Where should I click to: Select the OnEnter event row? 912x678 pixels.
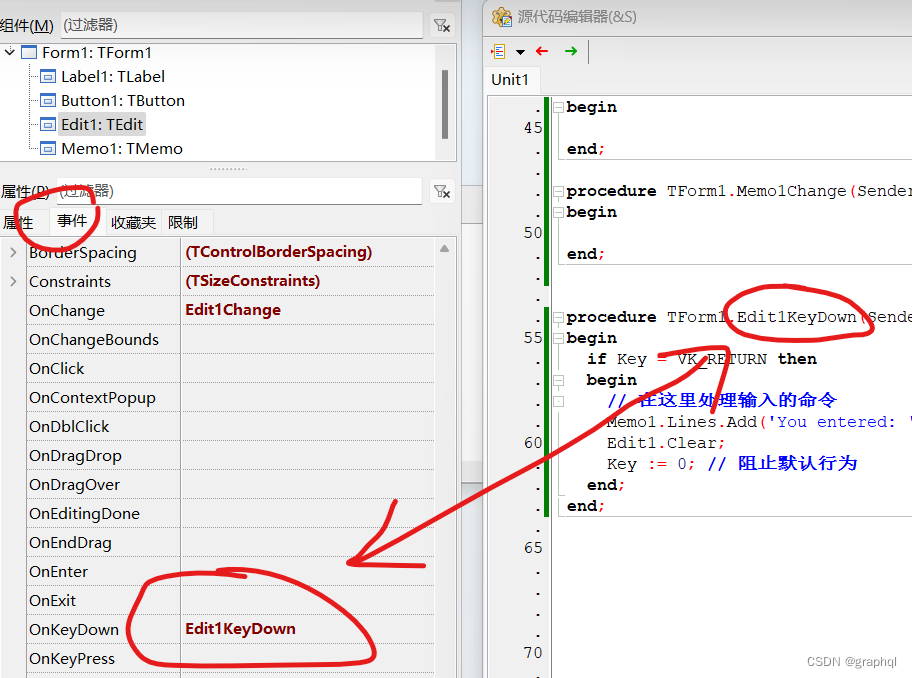[x=230, y=572]
